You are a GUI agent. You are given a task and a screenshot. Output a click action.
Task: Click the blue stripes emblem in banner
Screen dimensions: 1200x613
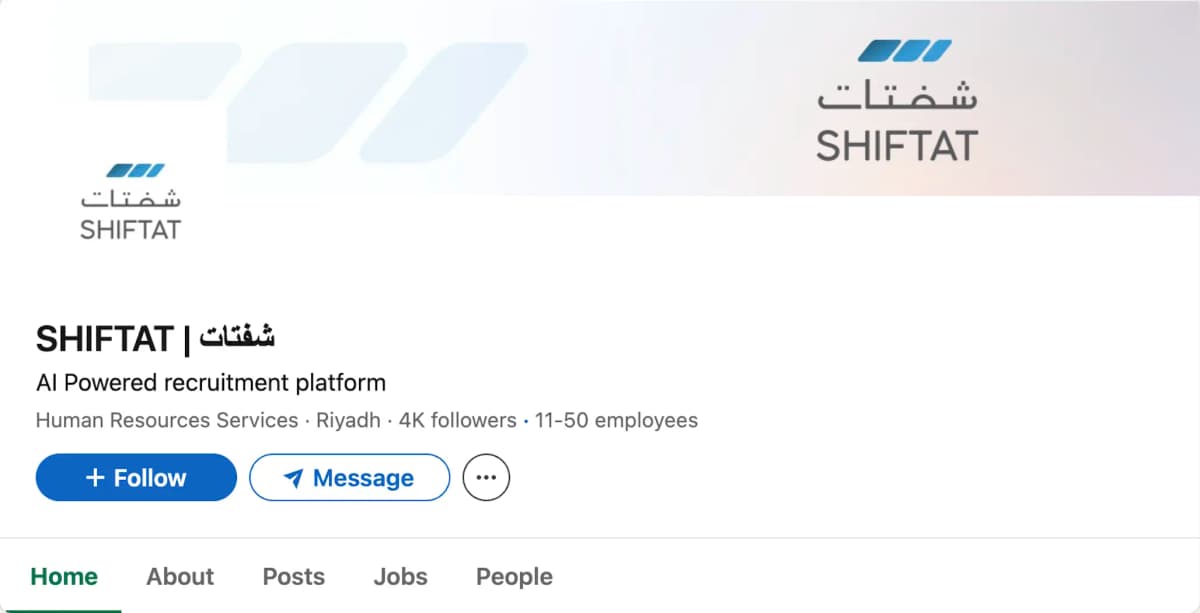904,51
